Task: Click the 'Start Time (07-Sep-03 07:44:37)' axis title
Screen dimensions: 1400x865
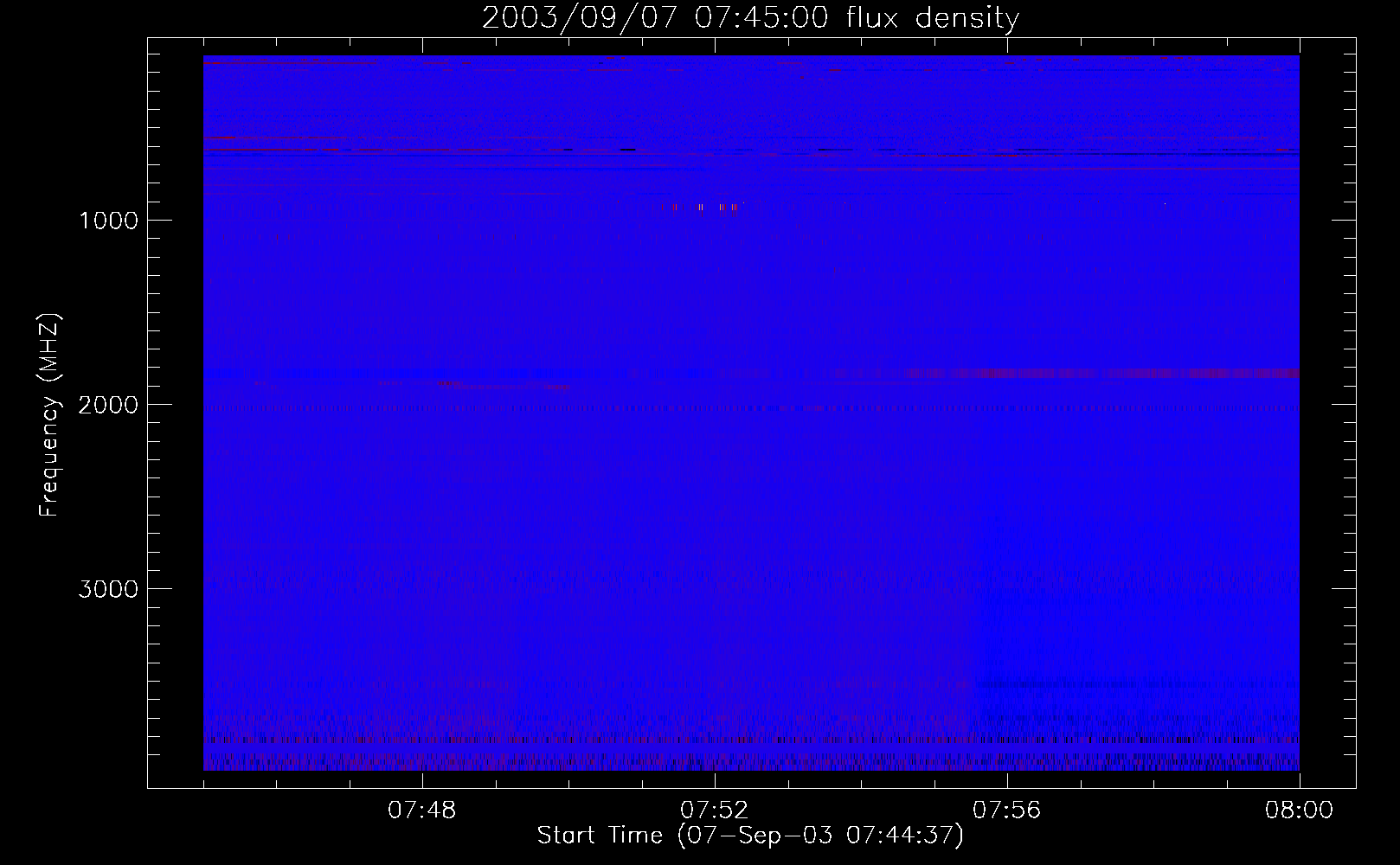Action: 750,836
